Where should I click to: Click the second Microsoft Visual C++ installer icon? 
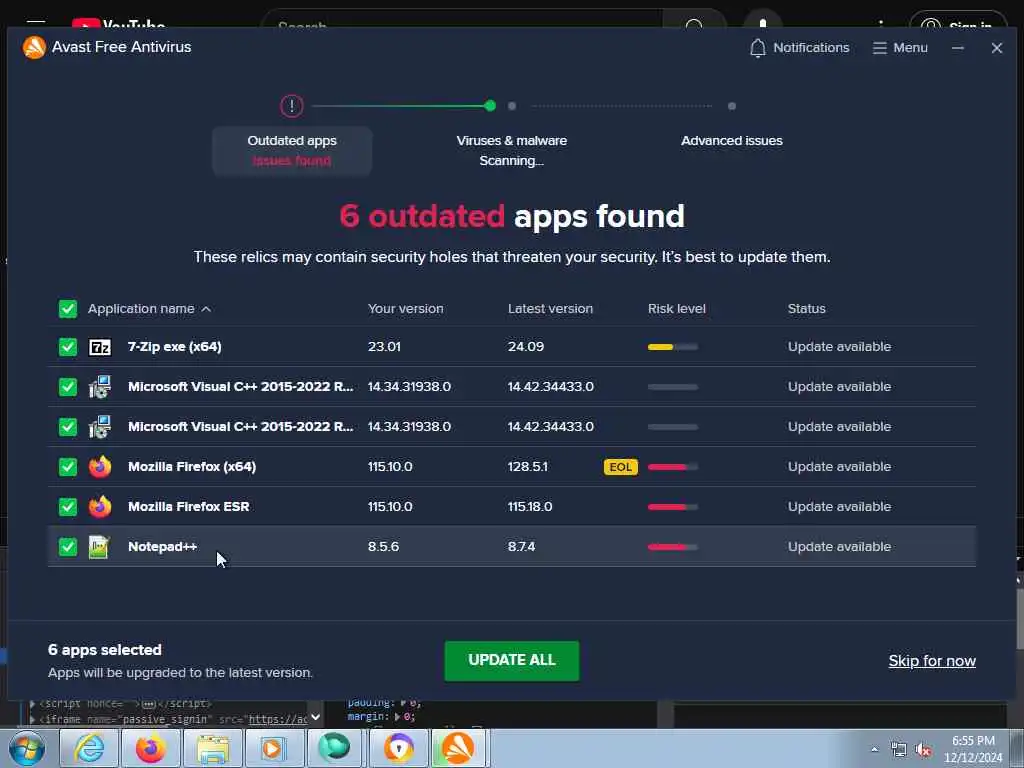click(100, 426)
